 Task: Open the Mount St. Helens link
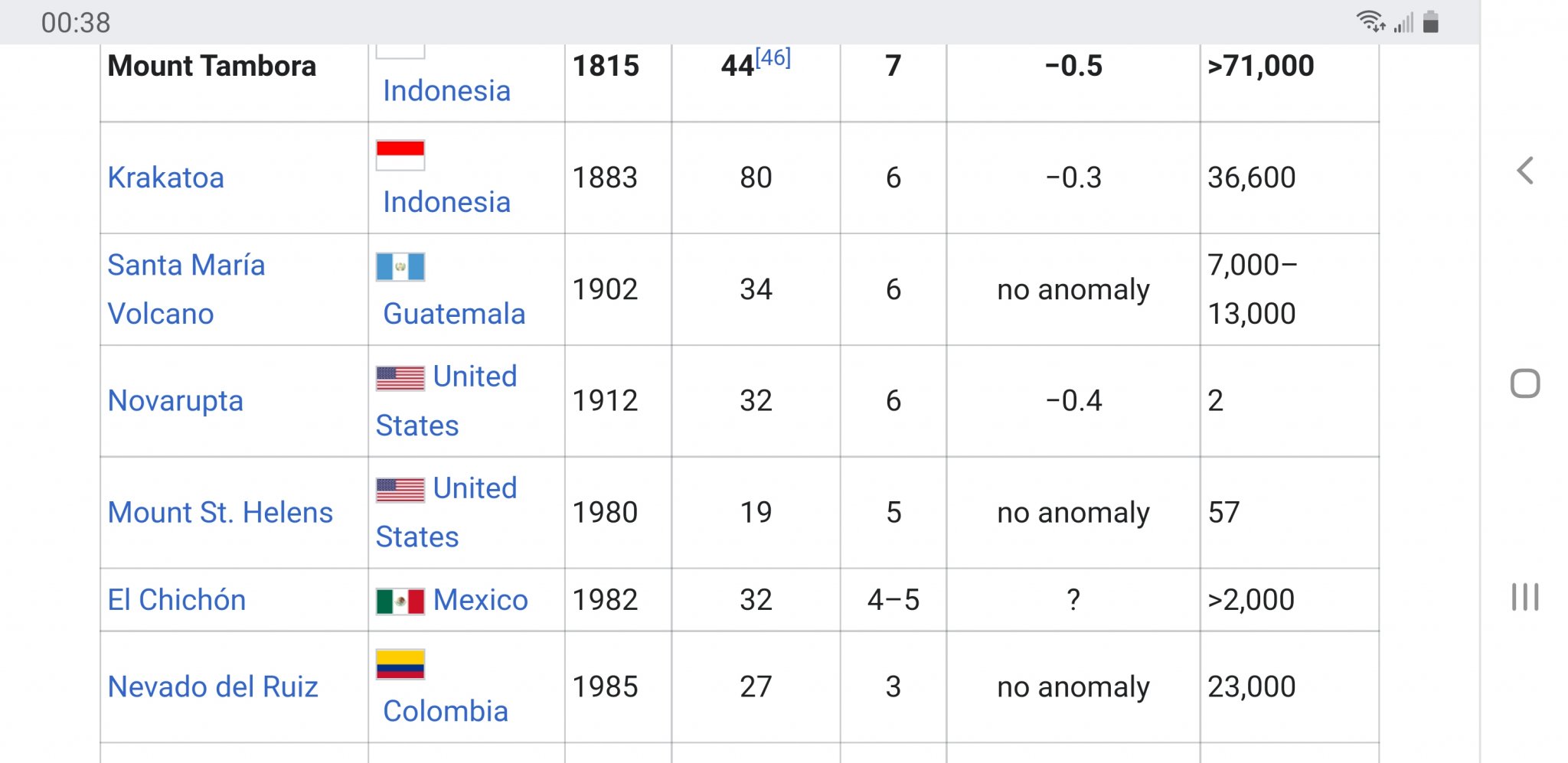(220, 513)
